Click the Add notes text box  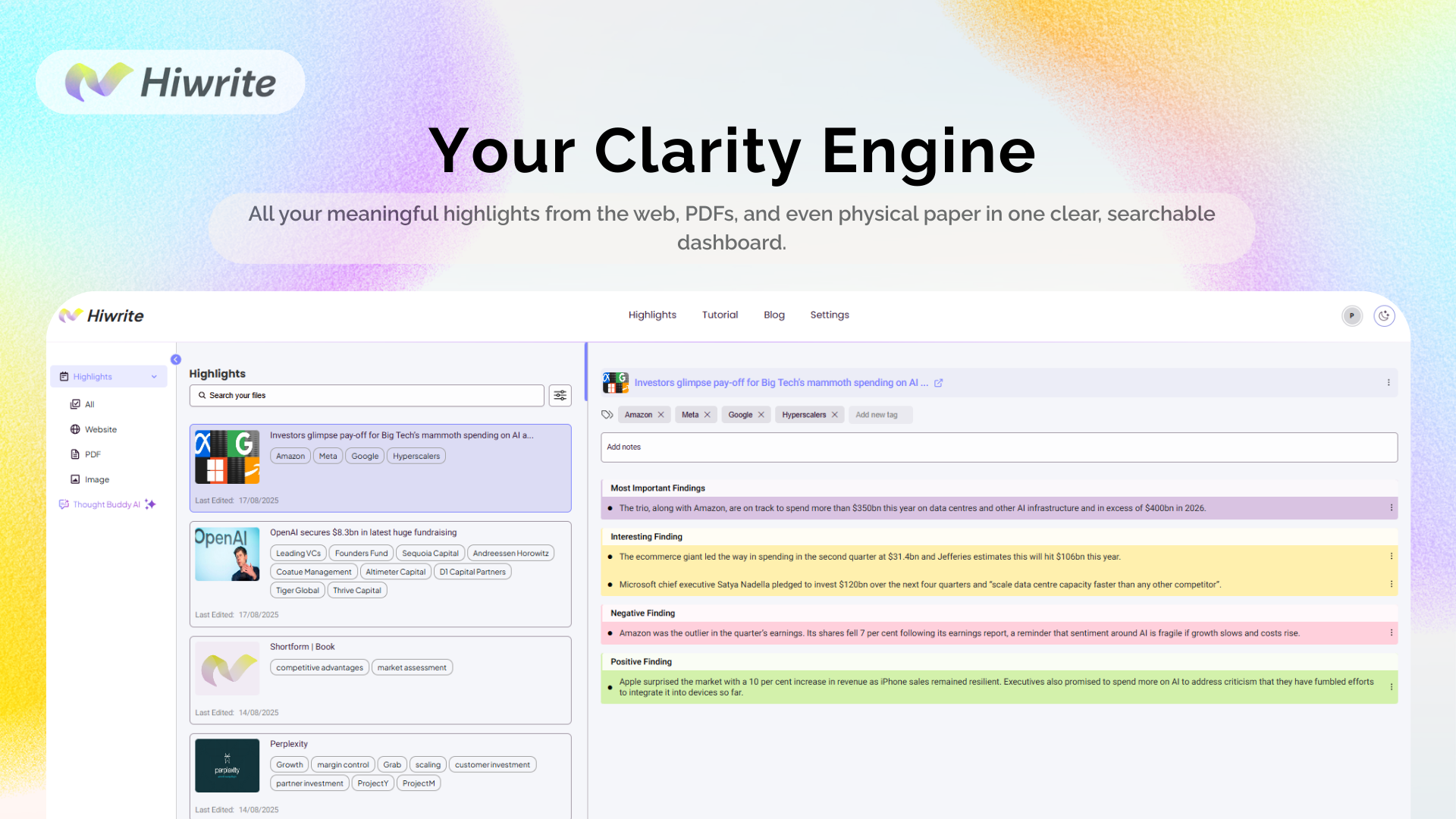[x=999, y=447]
